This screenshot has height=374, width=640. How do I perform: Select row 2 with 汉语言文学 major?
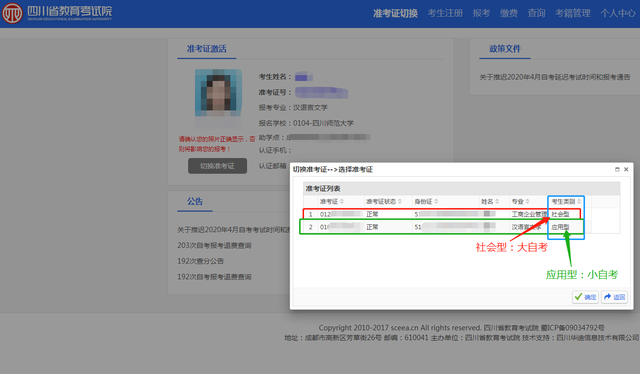click(442, 227)
